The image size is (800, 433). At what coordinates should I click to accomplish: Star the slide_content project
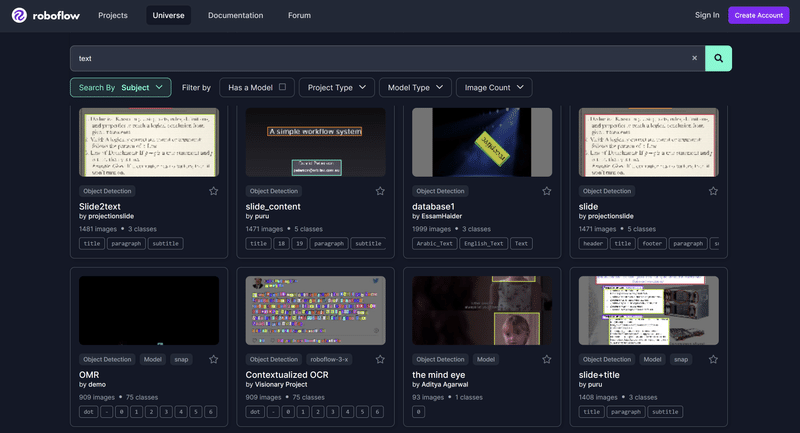[x=380, y=191]
